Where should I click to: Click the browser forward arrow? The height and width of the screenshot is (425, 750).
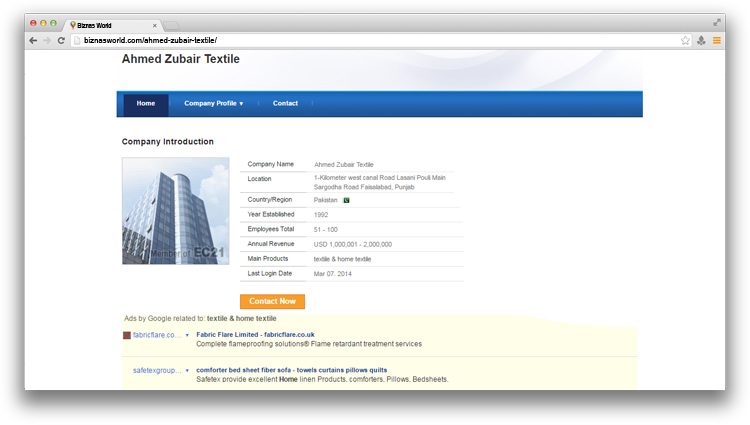coord(47,41)
